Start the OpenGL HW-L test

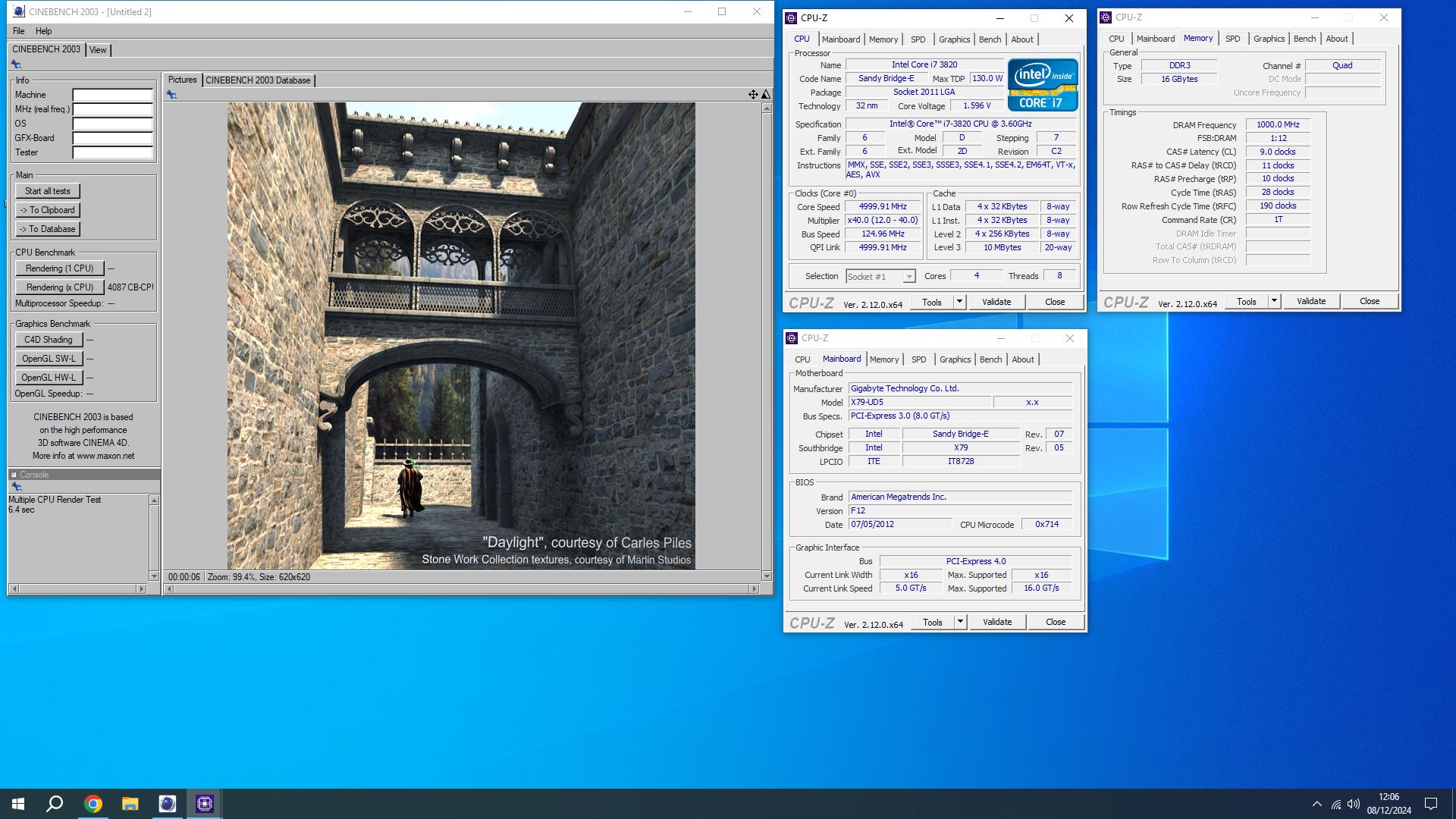click(x=48, y=378)
